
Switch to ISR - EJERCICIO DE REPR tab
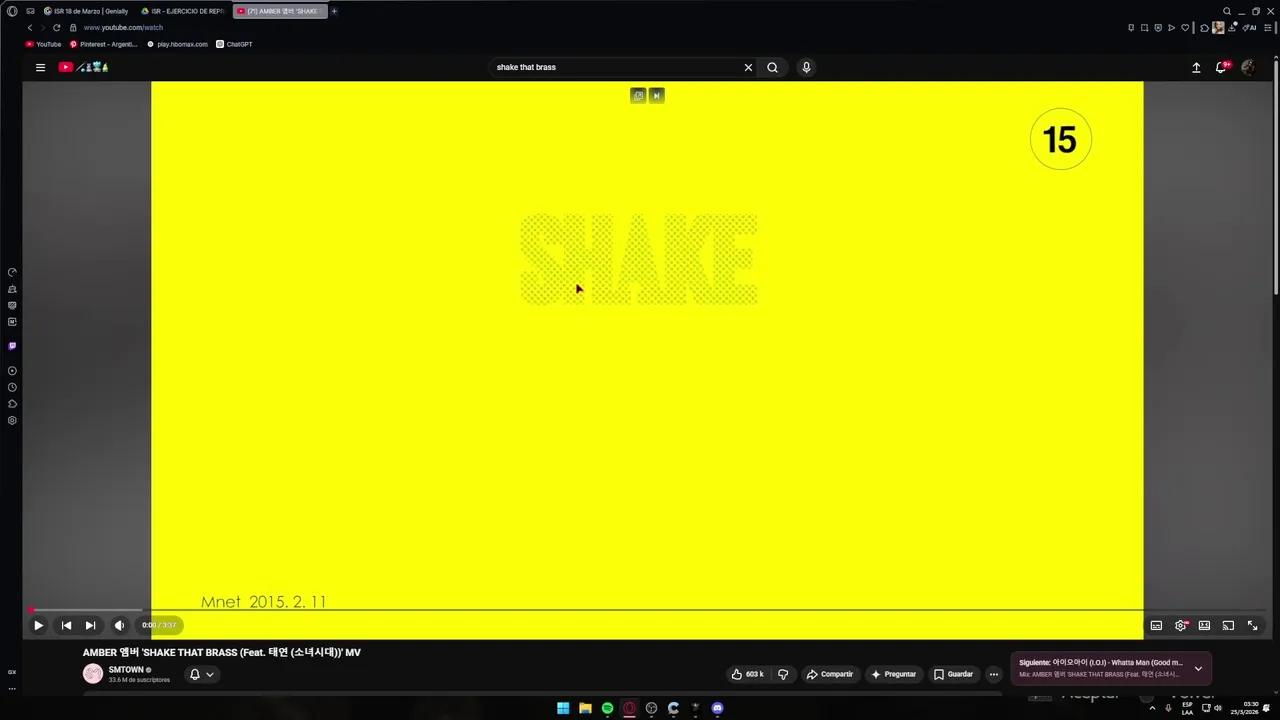click(183, 11)
